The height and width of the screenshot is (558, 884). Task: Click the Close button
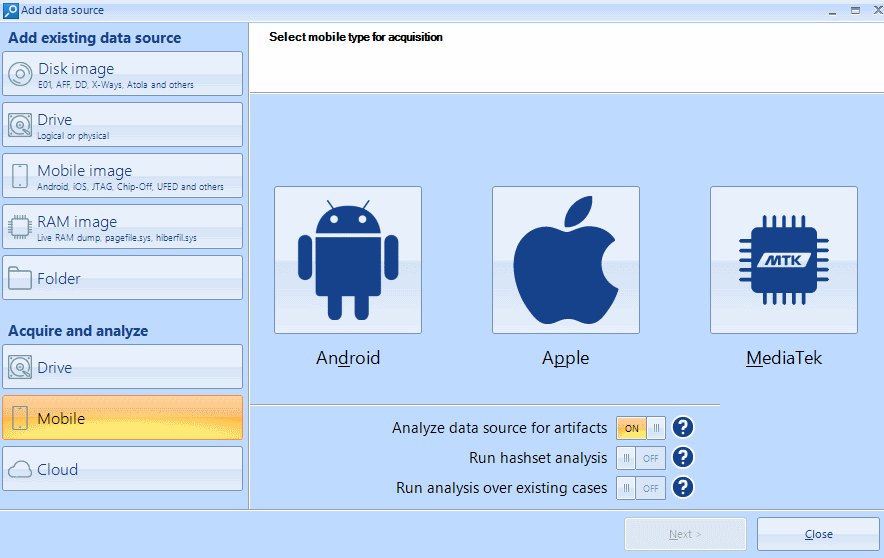click(x=818, y=534)
